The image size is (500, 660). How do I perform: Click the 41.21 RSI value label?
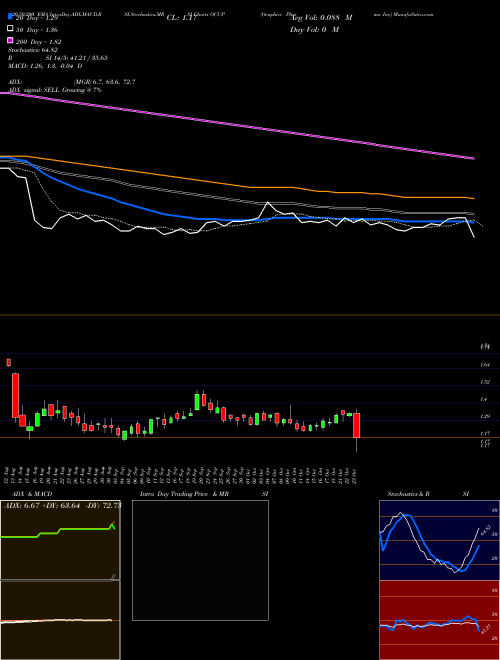[485, 630]
